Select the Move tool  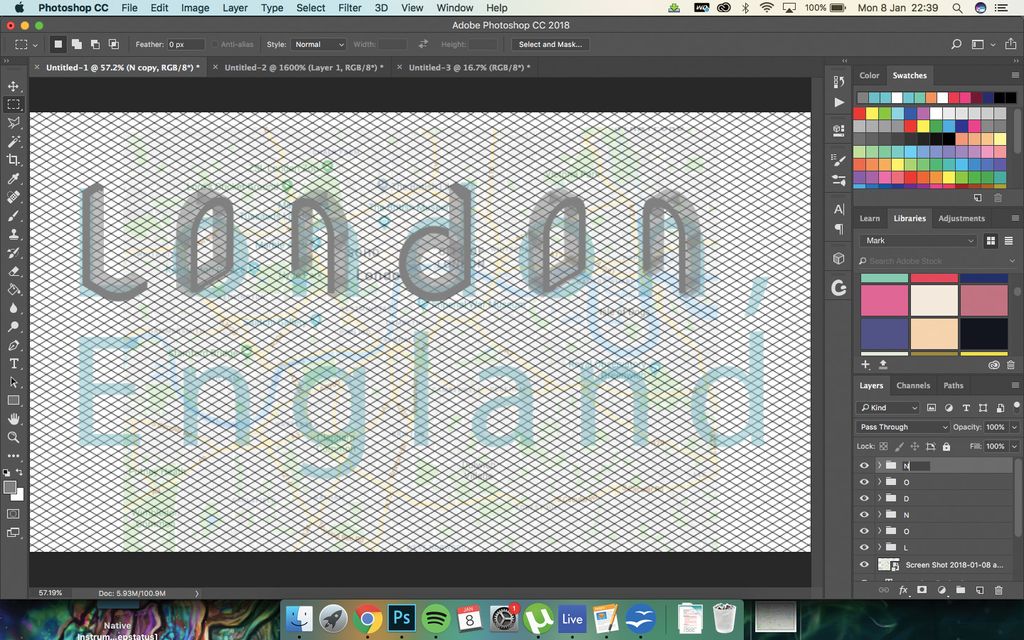click(14, 86)
